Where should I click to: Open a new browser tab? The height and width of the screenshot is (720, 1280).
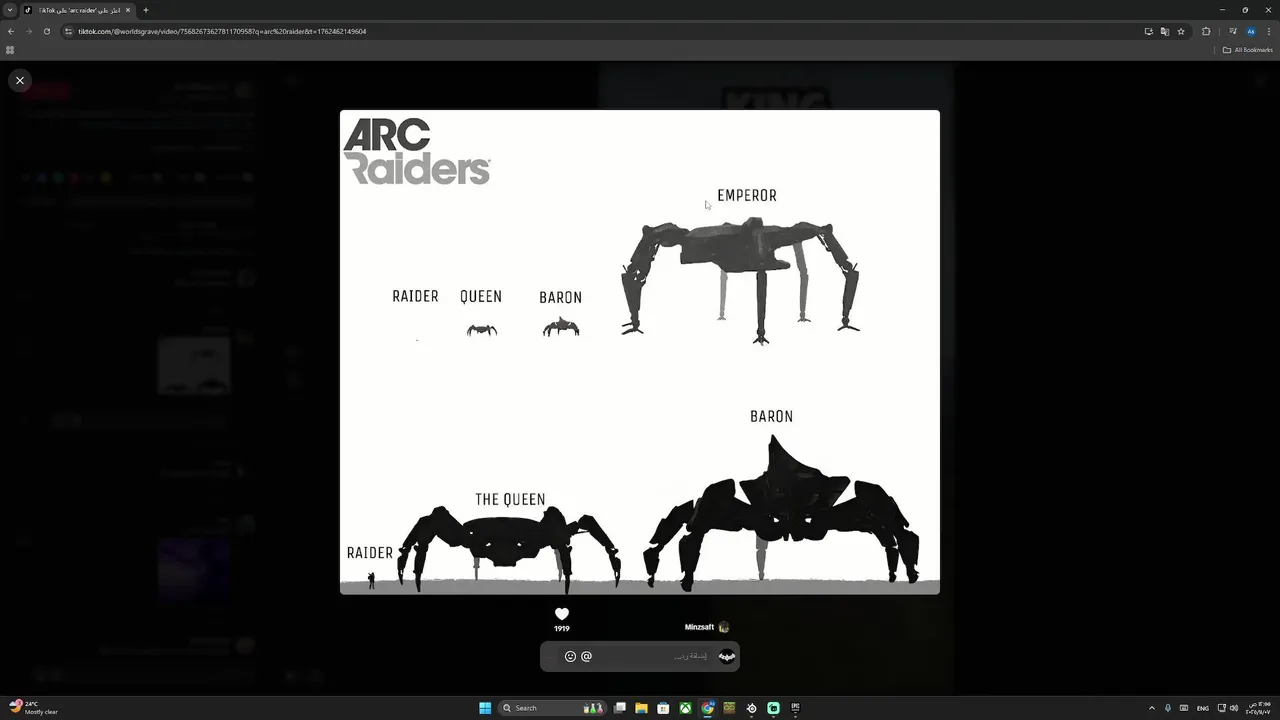click(145, 10)
